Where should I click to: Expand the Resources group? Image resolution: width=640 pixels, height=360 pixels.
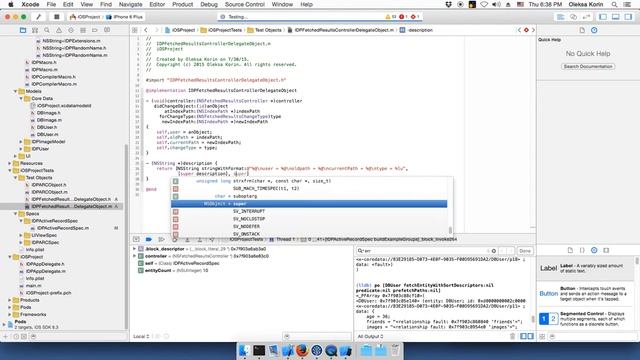10,163
